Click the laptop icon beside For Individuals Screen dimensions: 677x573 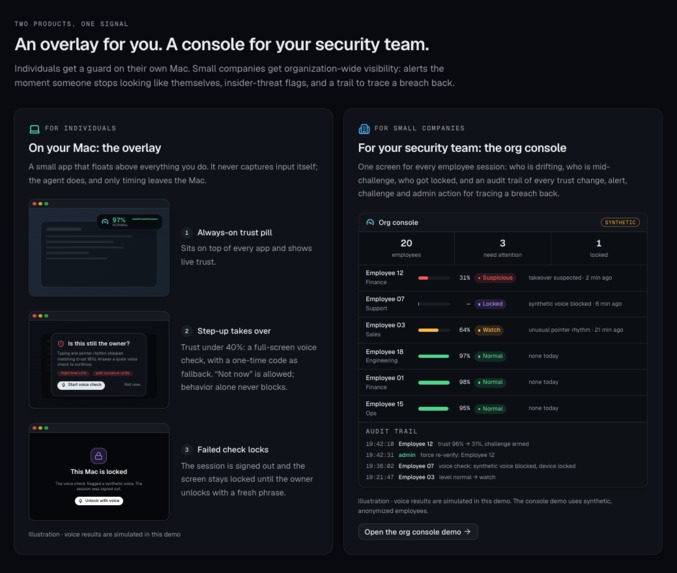point(34,129)
